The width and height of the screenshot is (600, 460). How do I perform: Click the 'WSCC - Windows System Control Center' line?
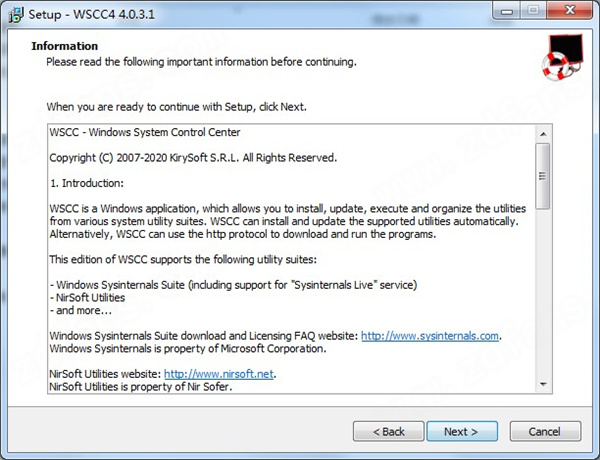[145, 132]
